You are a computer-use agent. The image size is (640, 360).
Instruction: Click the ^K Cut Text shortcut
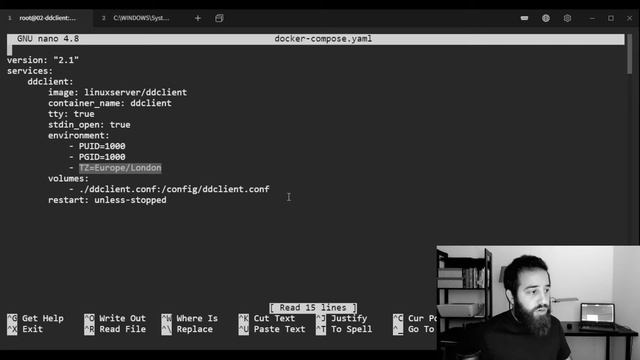tap(267, 318)
